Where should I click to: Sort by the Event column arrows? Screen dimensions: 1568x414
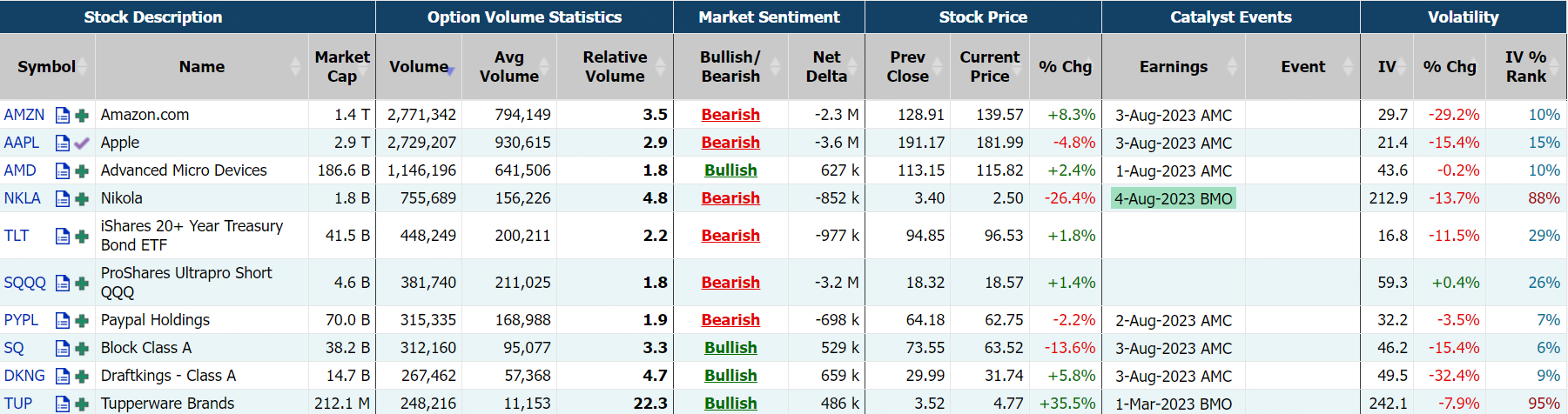[x=1348, y=67]
